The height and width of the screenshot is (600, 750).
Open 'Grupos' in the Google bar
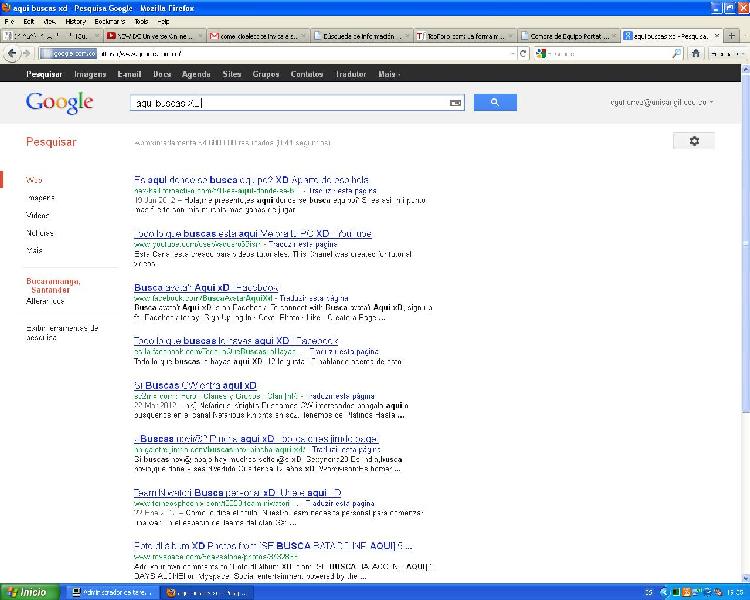pyautogui.click(x=265, y=74)
